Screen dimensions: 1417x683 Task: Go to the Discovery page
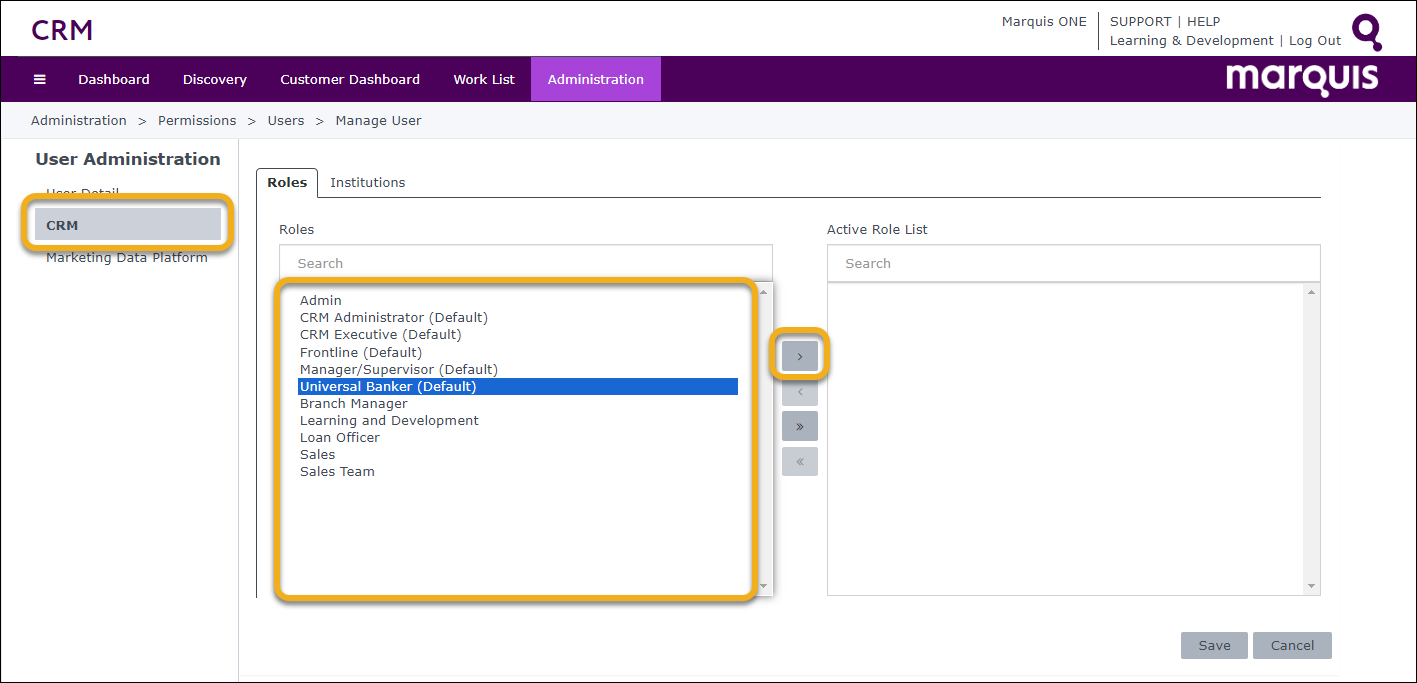tap(215, 79)
